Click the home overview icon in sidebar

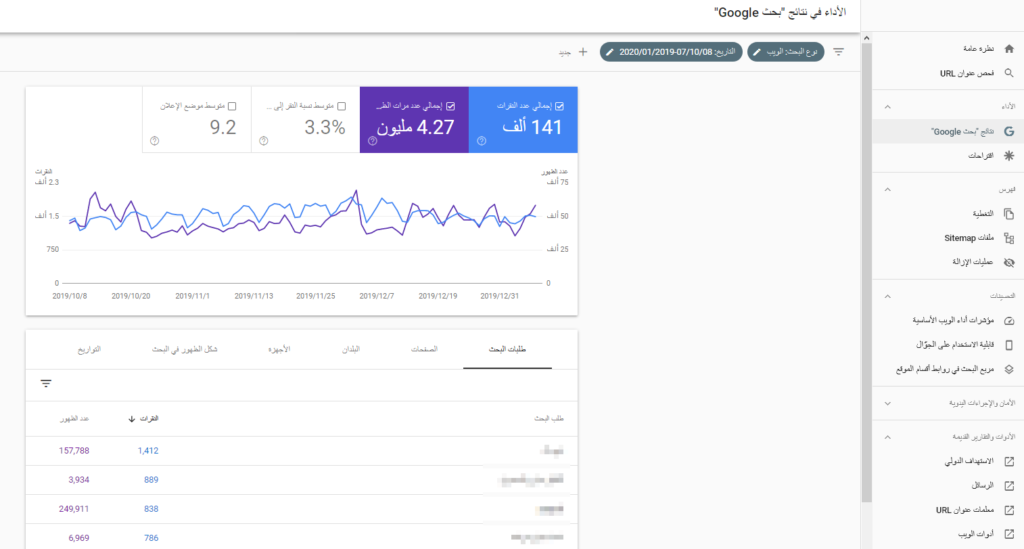1009,48
